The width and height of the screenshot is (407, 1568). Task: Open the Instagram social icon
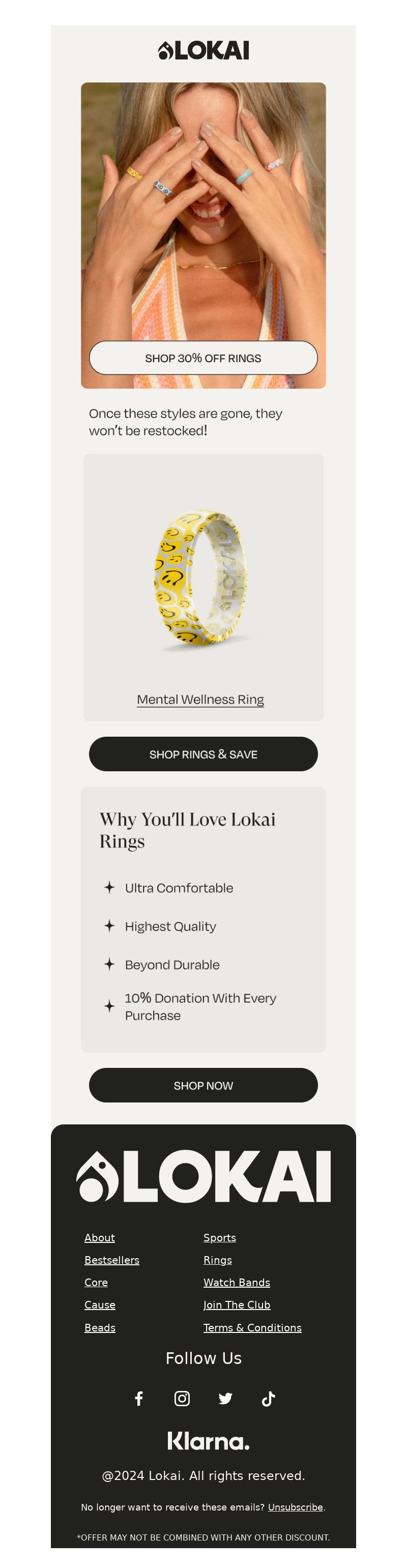pyautogui.click(x=182, y=1398)
